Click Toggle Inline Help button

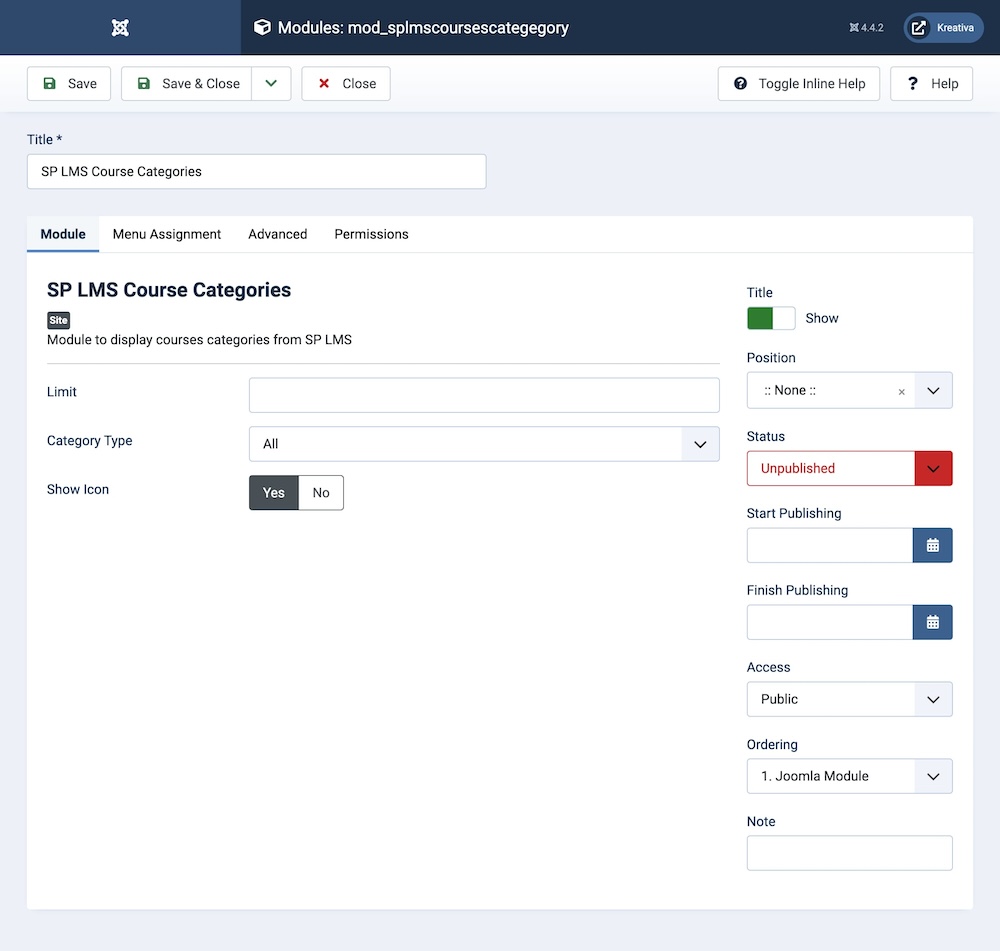point(798,84)
